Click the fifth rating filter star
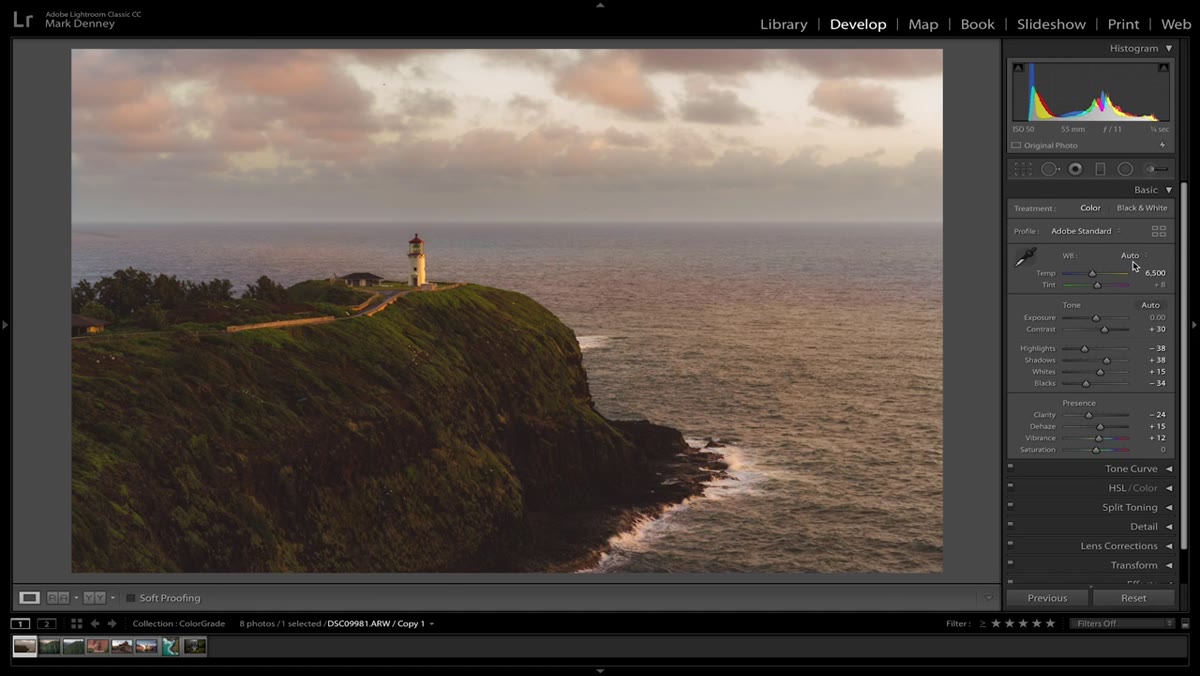This screenshot has width=1200, height=676. pyautogui.click(x=1050, y=624)
